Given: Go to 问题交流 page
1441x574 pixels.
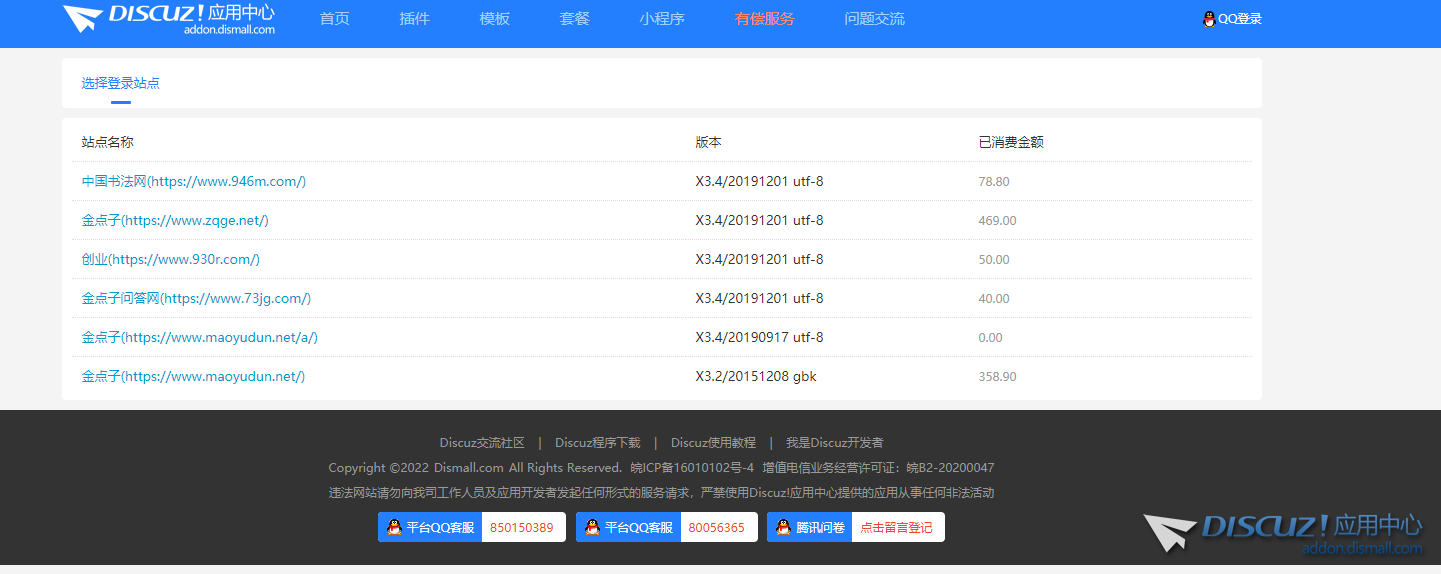Looking at the screenshot, I should pyautogui.click(x=874, y=19).
